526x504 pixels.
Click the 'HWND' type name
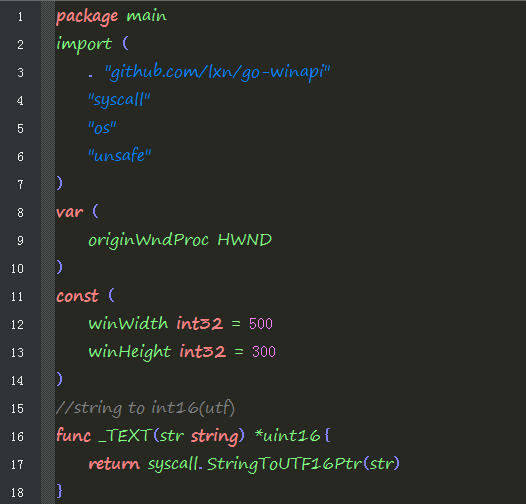pos(245,240)
